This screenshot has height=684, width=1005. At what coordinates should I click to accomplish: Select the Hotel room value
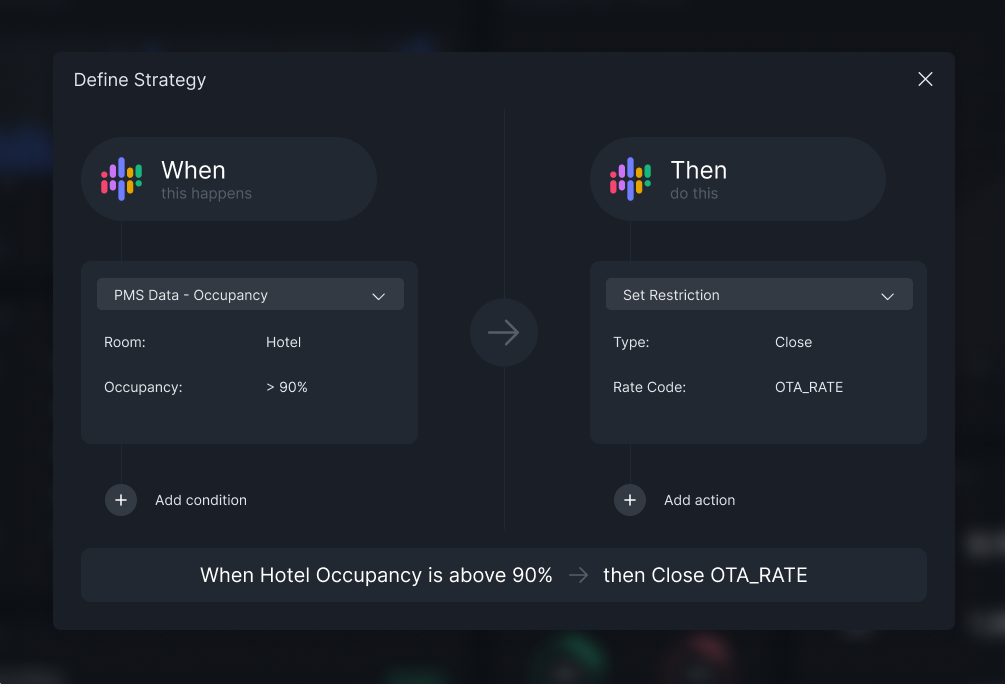pos(283,342)
